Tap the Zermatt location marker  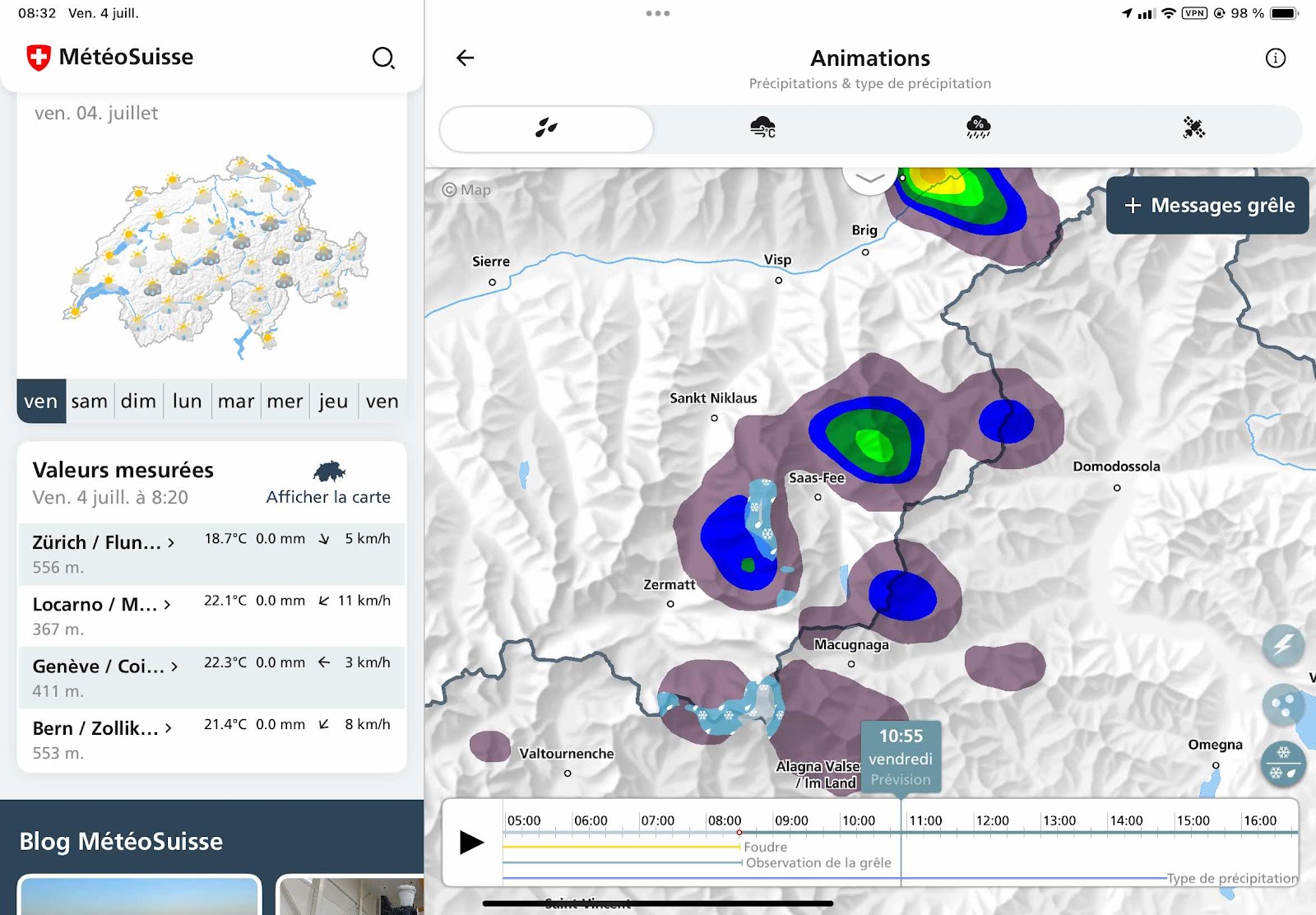point(670,604)
